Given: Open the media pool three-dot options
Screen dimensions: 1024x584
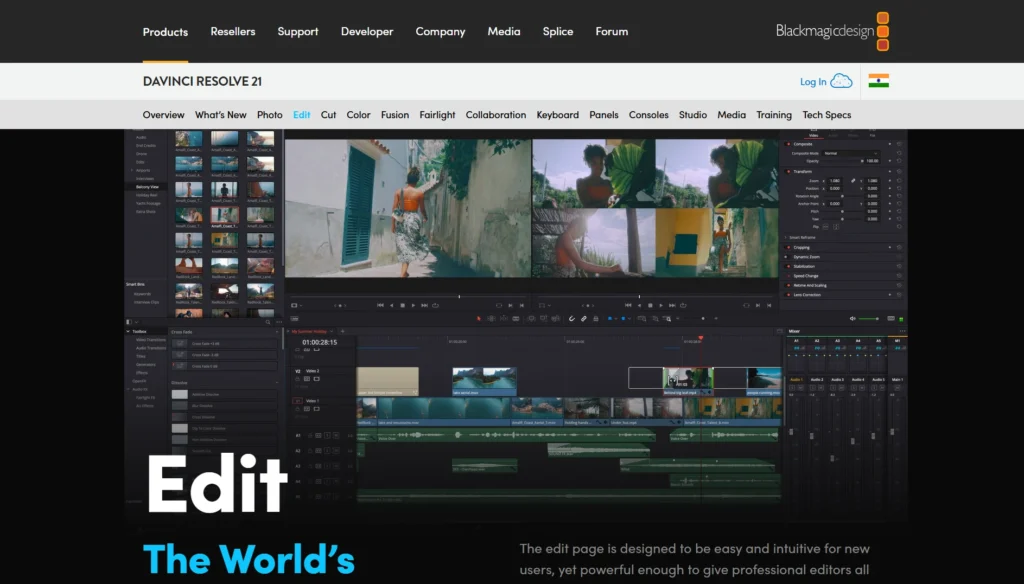Looking at the screenshot, I should [280, 322].
